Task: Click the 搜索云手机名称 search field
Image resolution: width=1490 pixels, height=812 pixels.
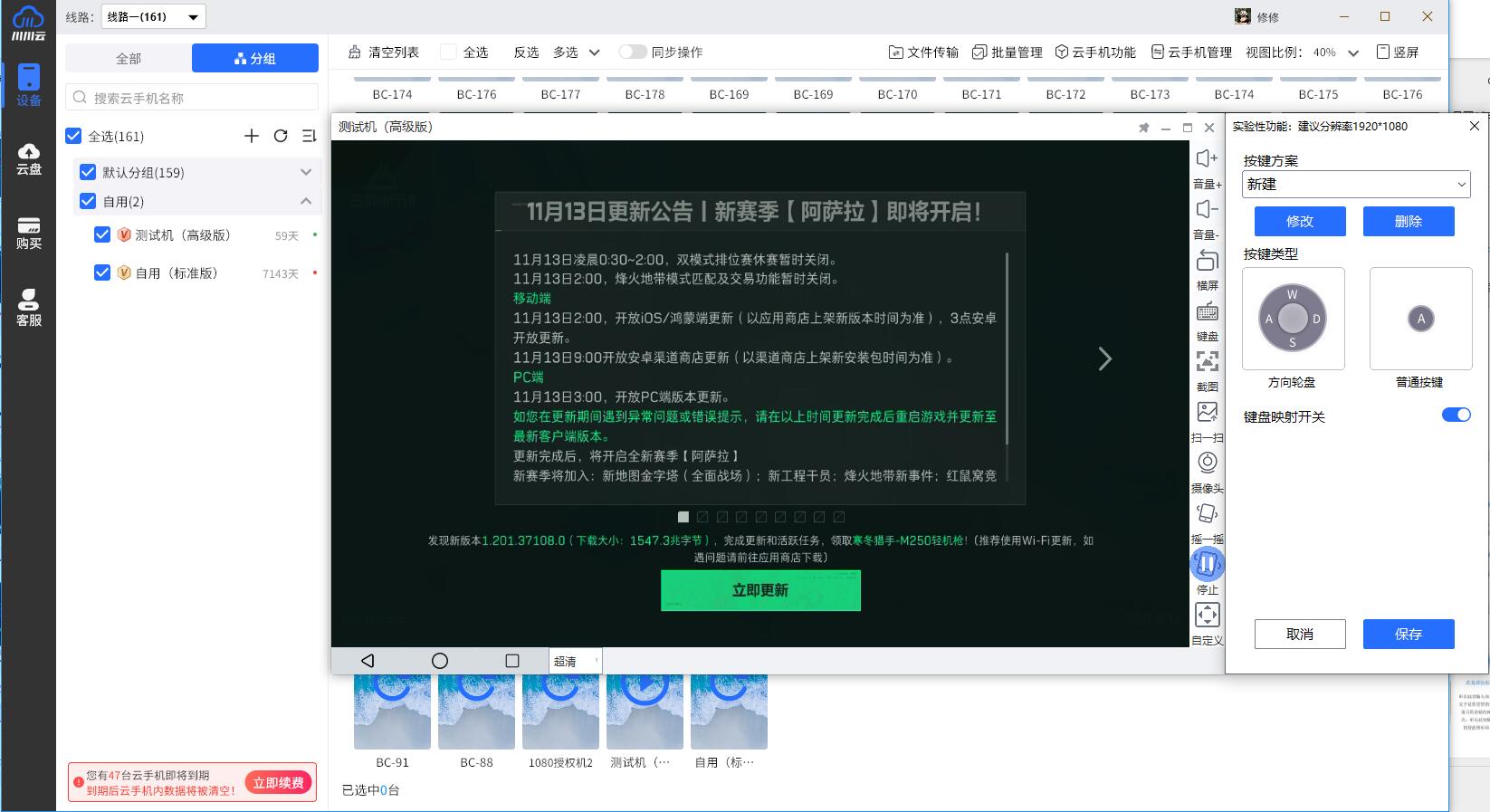Action: [192, 98]
